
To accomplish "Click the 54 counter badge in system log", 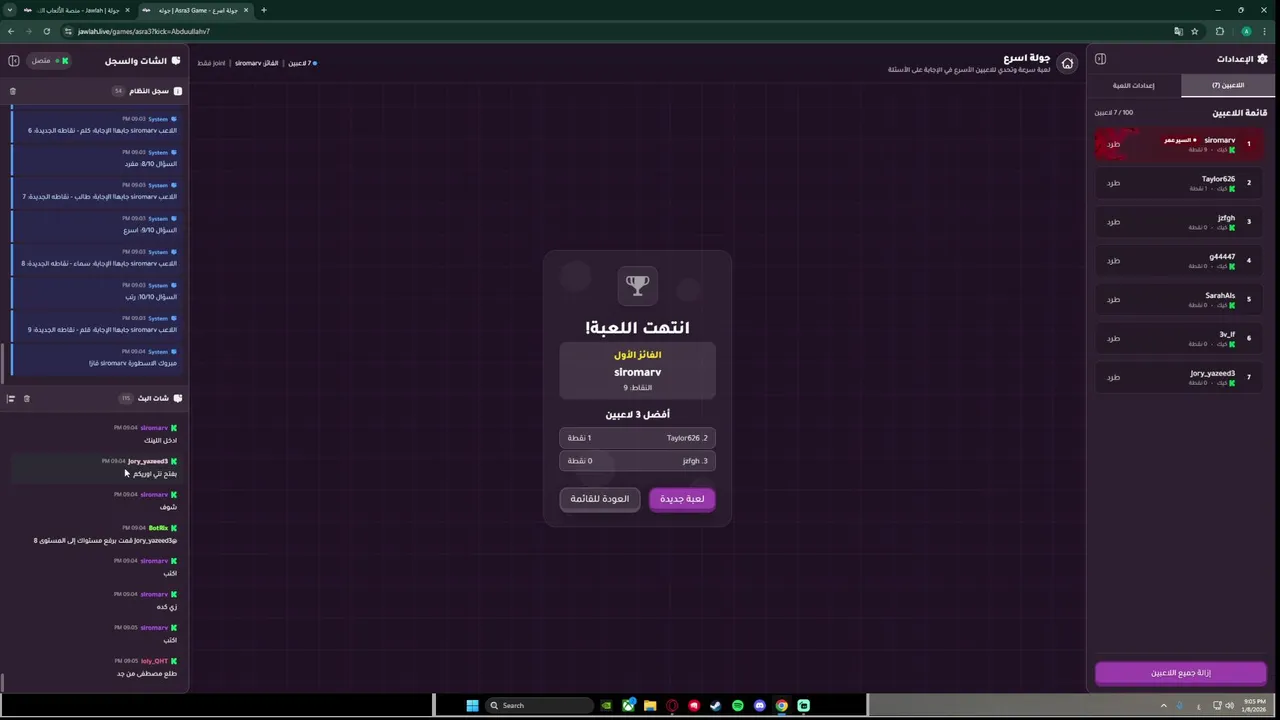I will point(118,91).
